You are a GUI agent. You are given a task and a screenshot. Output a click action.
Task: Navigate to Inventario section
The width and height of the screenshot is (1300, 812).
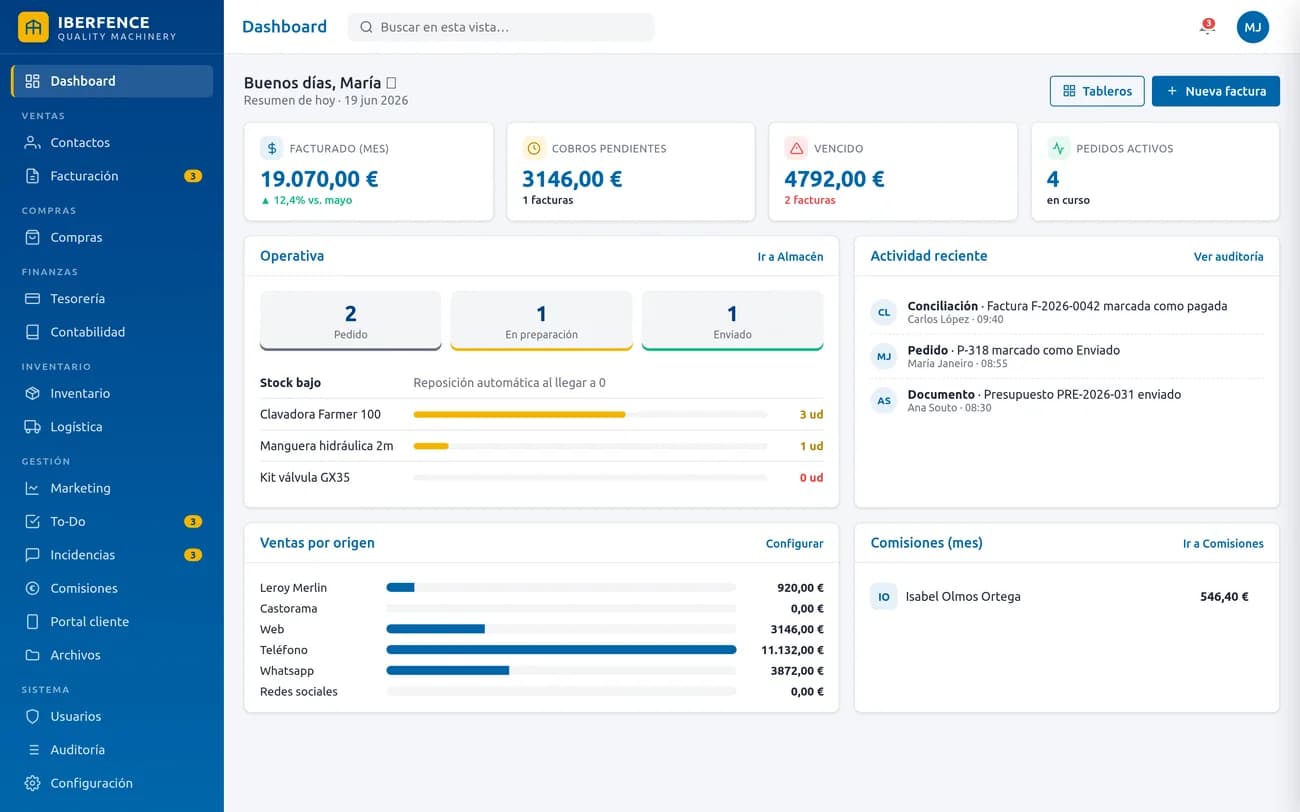click(x=112, y=394)
